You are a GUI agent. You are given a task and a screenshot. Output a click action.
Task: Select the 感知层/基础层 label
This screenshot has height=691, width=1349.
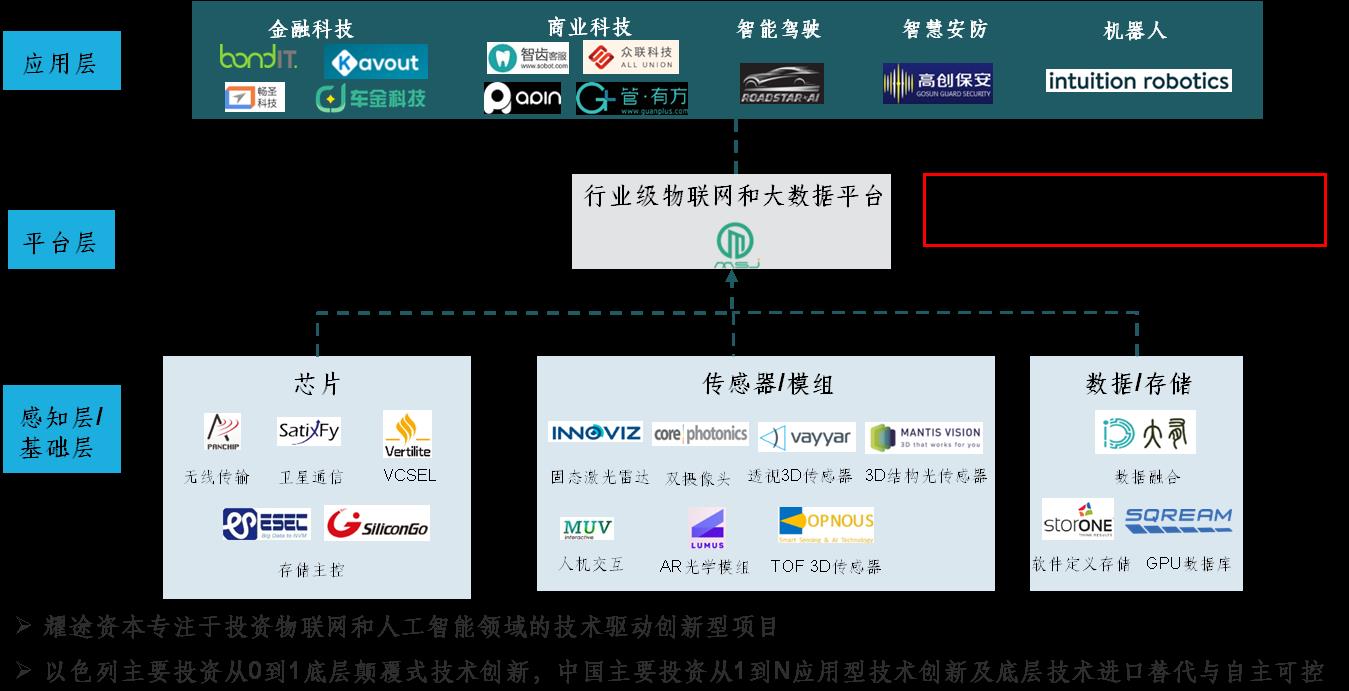point(61,428)
